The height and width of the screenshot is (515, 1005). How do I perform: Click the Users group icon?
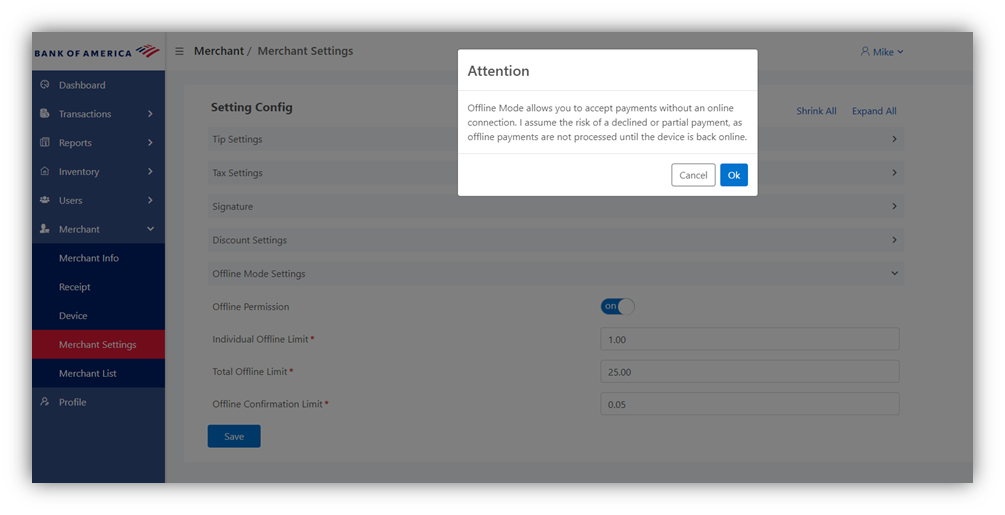45,200
